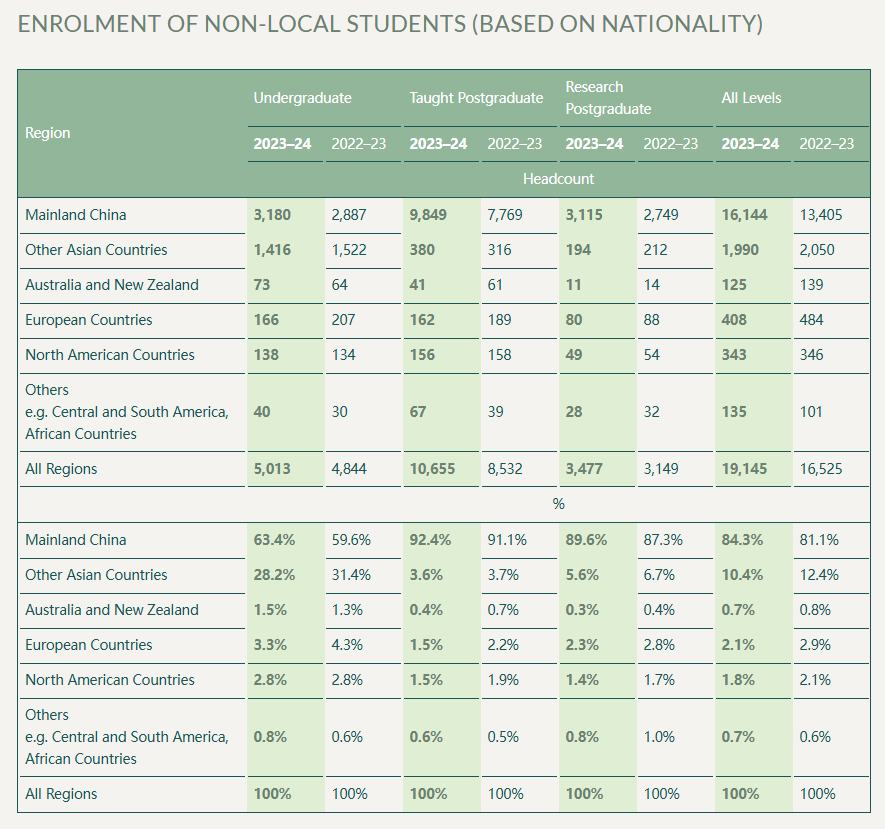This screenshot has height=829, width=885.
Task: Select the '484' European Countries cell
Action: click(x=811, y=320)
